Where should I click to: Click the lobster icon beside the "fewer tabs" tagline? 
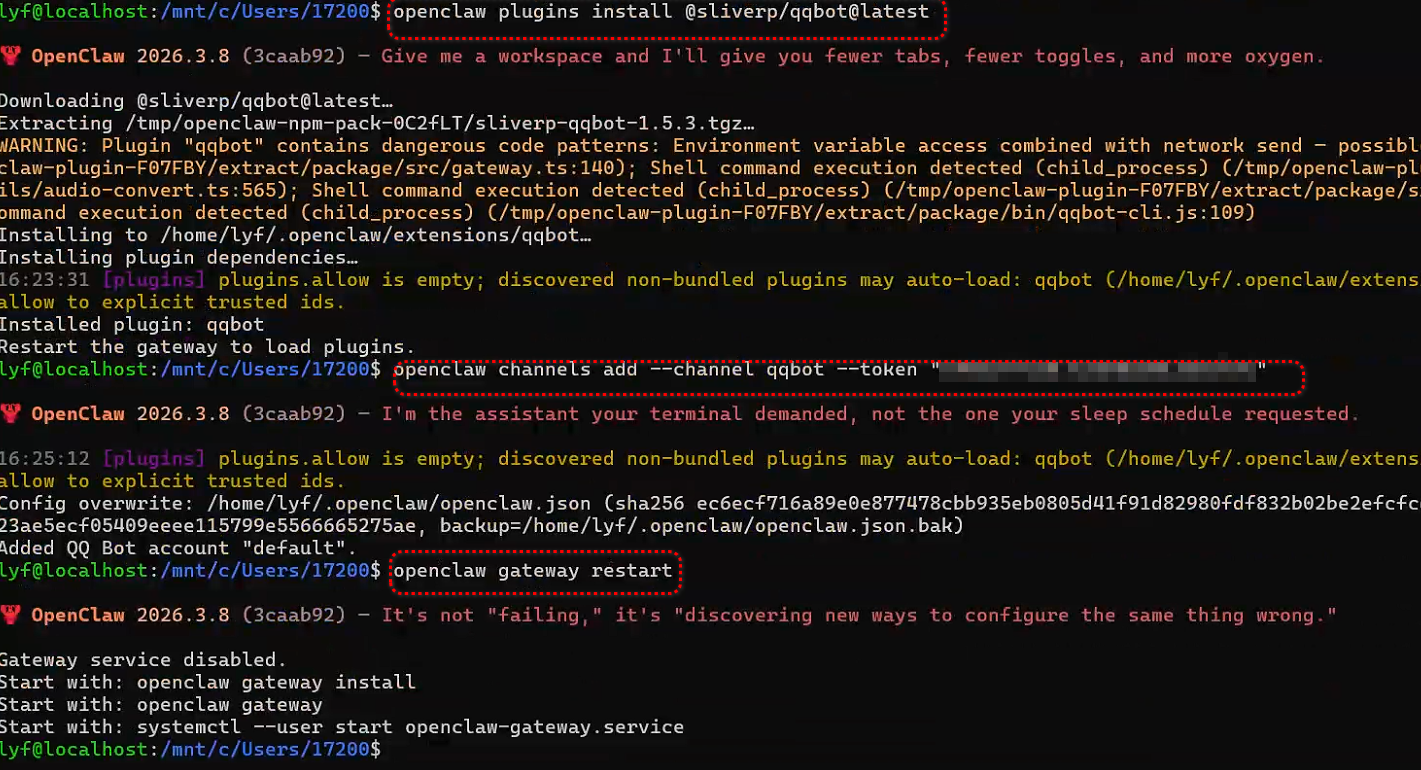tap(10, 56)
